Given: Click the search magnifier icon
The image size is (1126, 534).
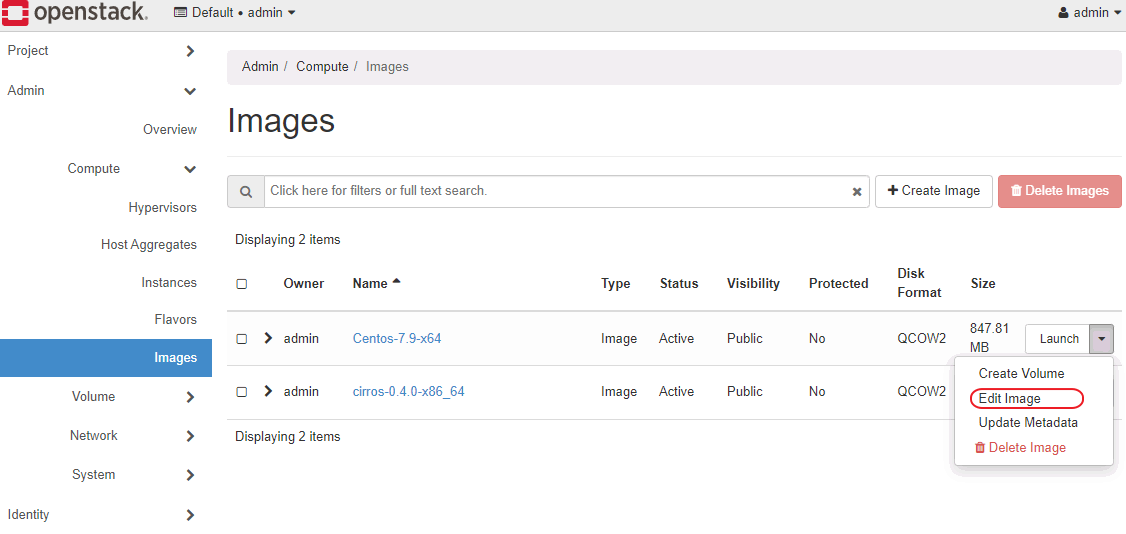Looking at the screenshot, I should pos(246,191).
